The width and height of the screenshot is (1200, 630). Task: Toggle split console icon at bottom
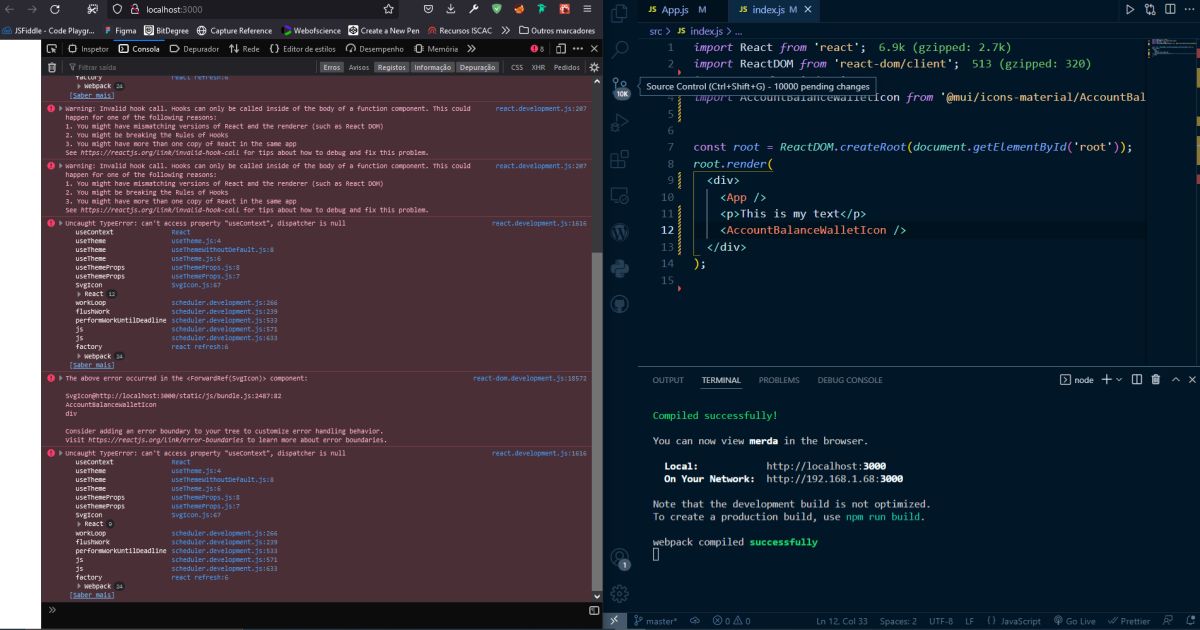point(594,610)
